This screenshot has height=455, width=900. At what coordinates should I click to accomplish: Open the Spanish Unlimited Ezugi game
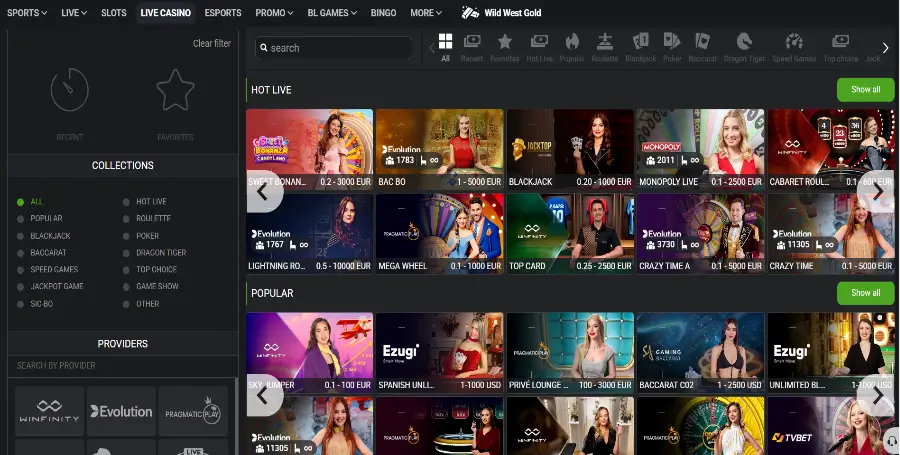tap(440, 352)
